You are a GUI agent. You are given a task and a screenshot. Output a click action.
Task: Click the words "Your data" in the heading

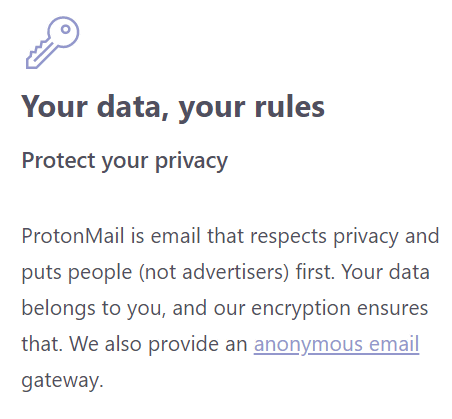(x=94, y=107)
